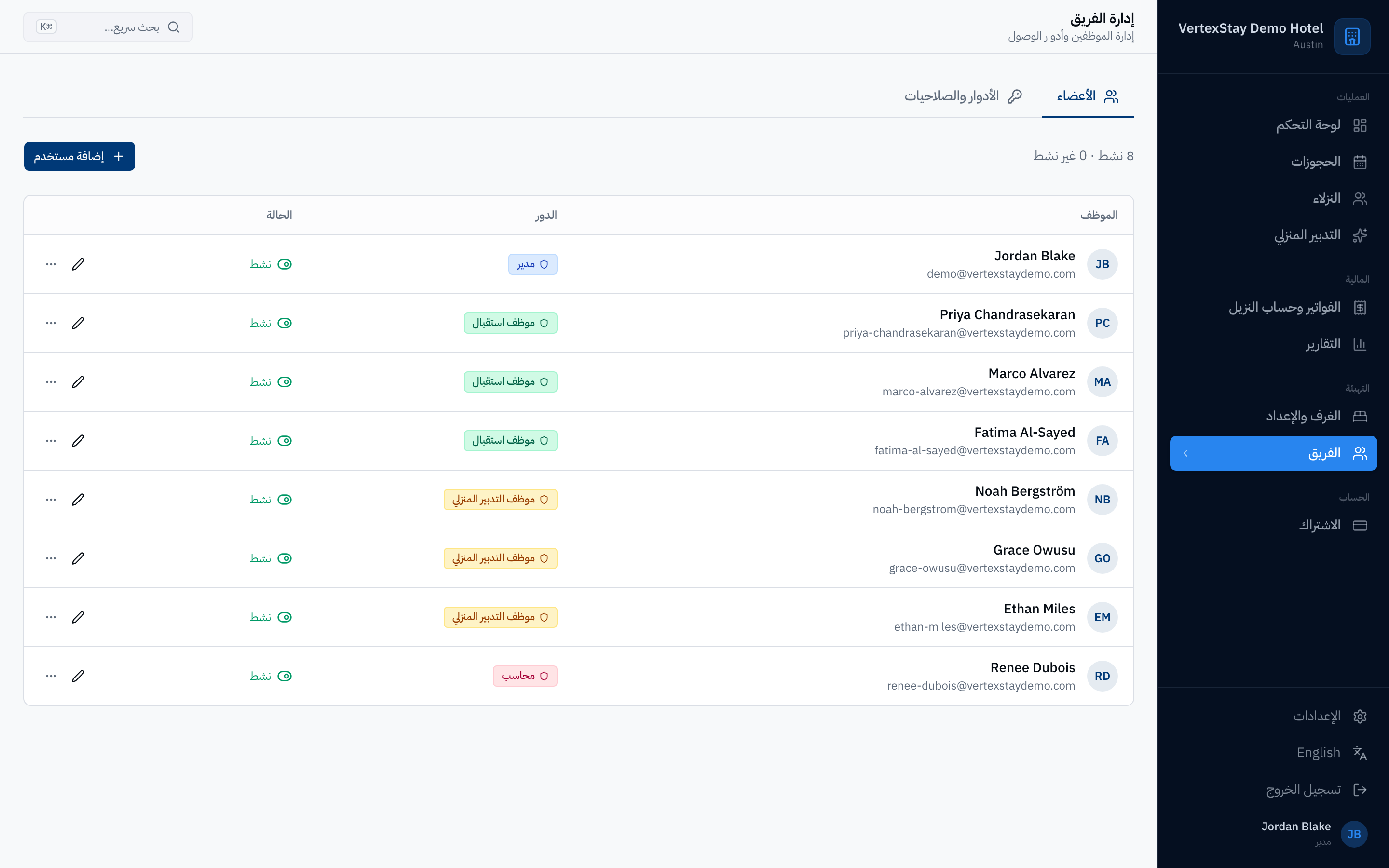The height and width of the screenshot is (868, 1389).
Task: Click the NB avatar for Noah Bergström
Action: (x=1102, y=500)
